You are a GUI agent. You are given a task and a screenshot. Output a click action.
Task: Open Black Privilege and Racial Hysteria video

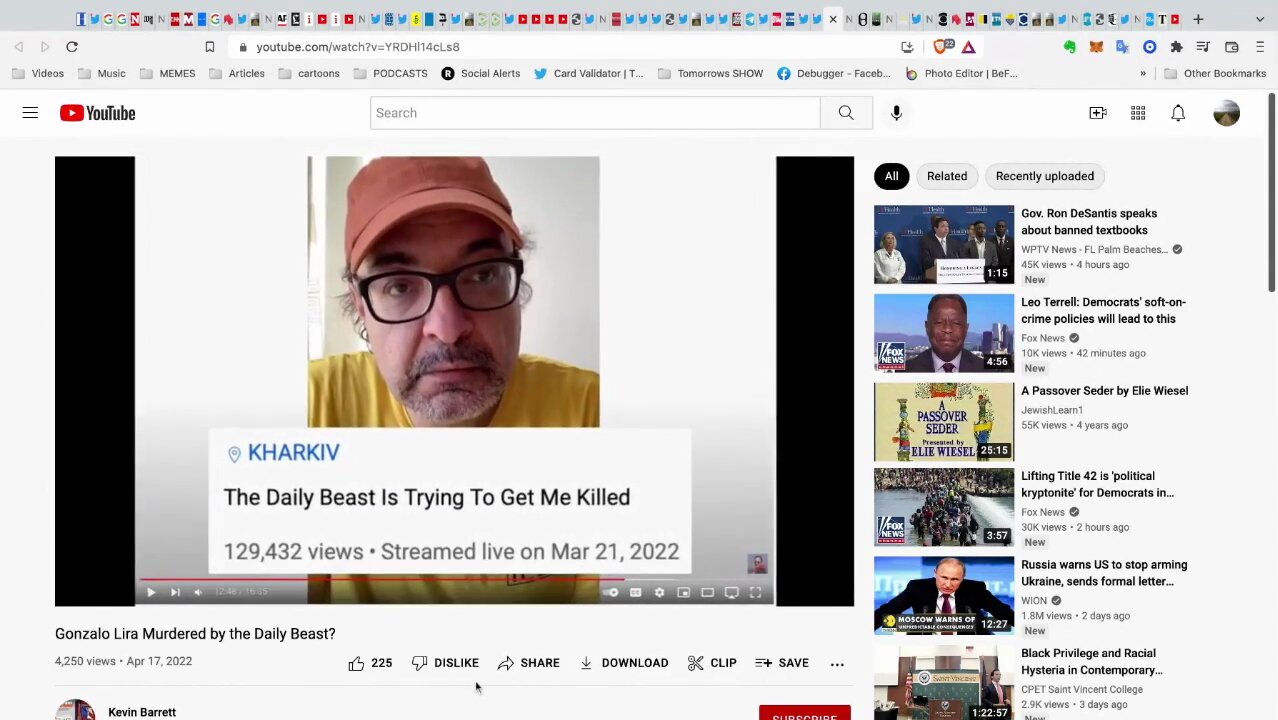(x=1092, y=661)
